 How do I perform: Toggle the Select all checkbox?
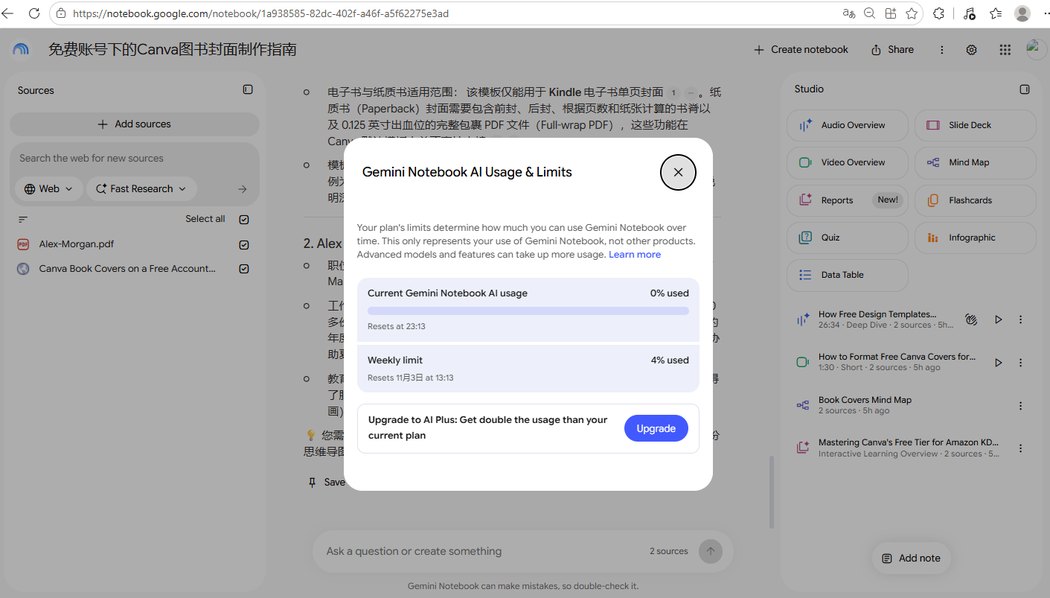[244, 219]
